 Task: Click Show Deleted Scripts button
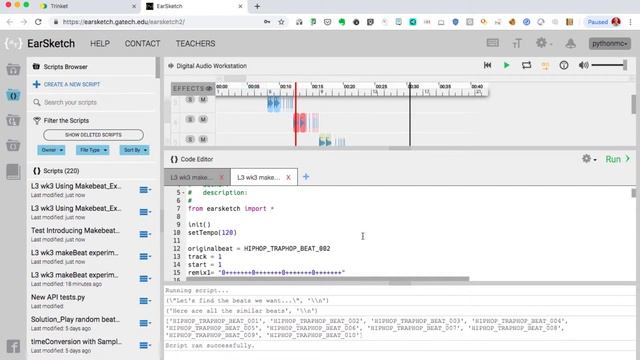point(93,135)
